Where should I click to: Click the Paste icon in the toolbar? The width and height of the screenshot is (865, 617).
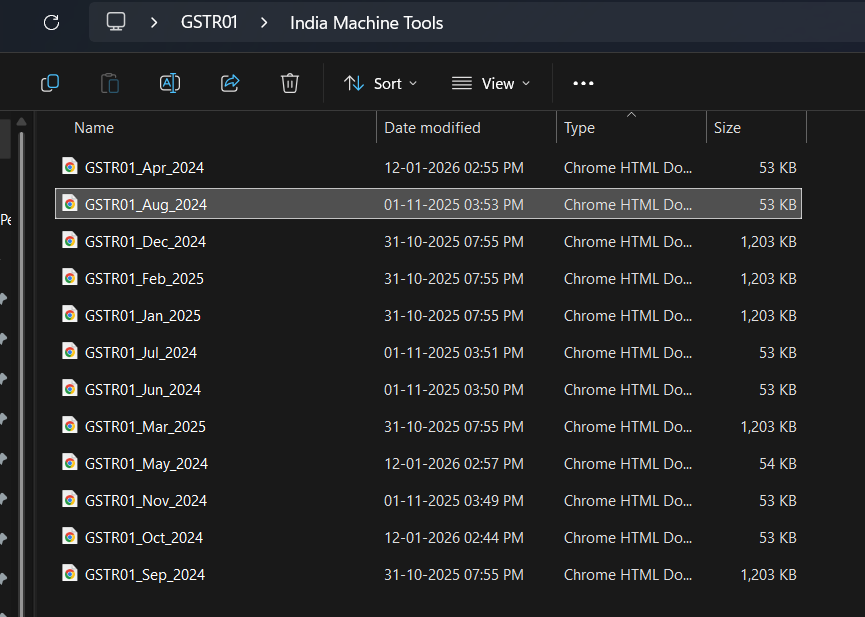pyautogui.click(x=110, y=83)
